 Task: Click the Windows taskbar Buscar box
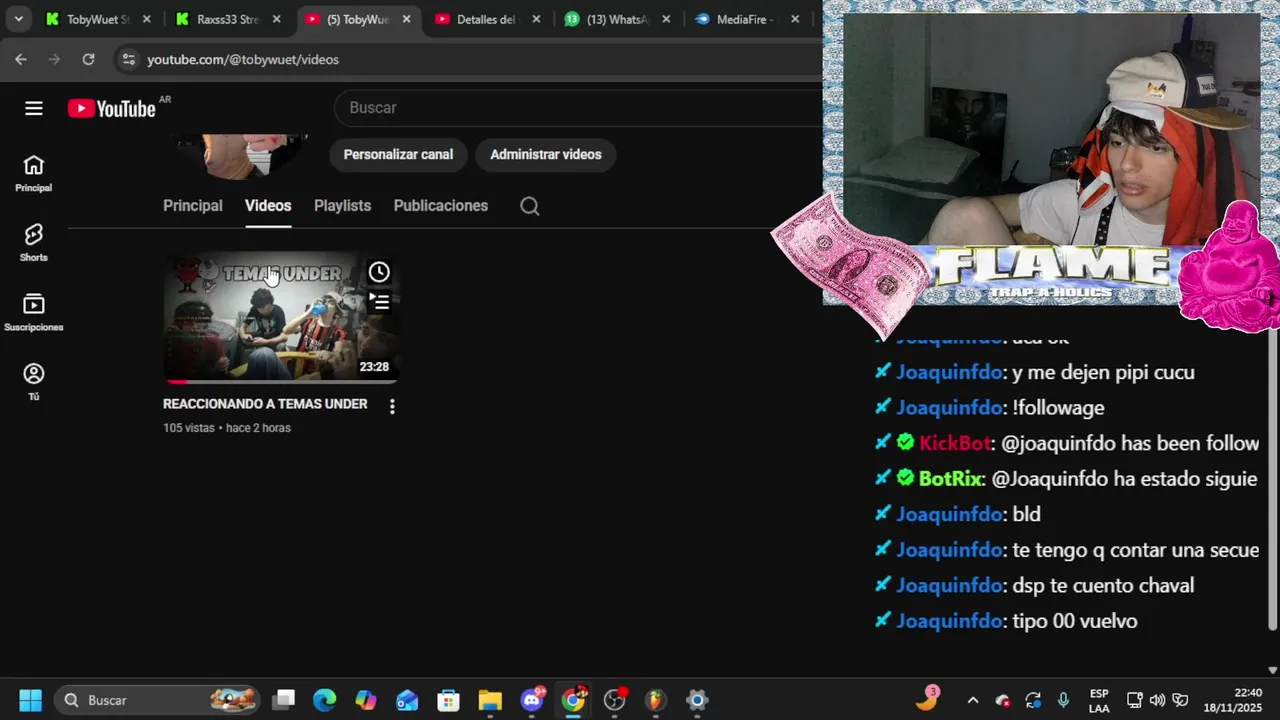click(159, 700)
